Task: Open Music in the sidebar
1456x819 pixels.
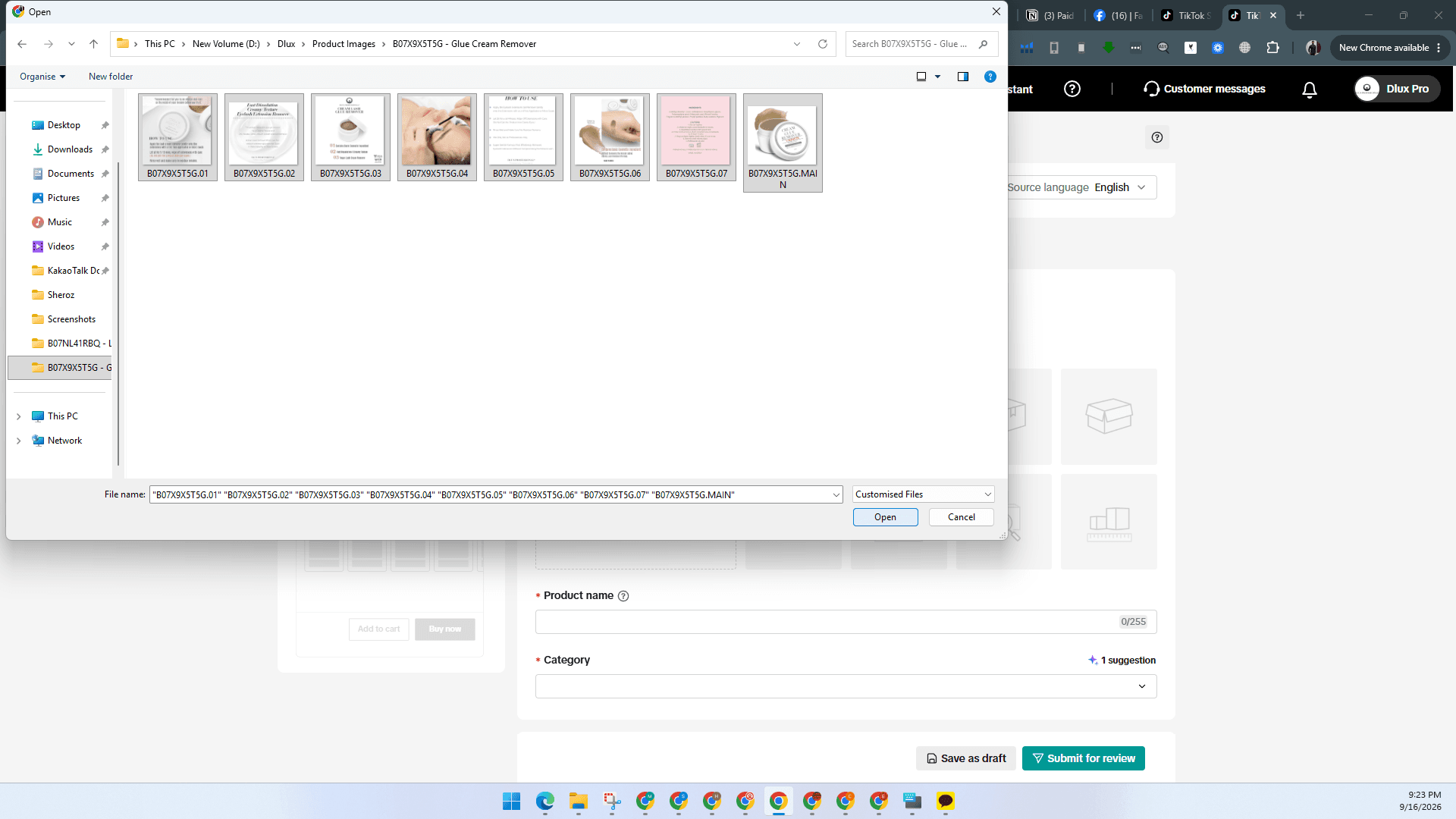Action: pyautogui.click(x=60, y=222)
